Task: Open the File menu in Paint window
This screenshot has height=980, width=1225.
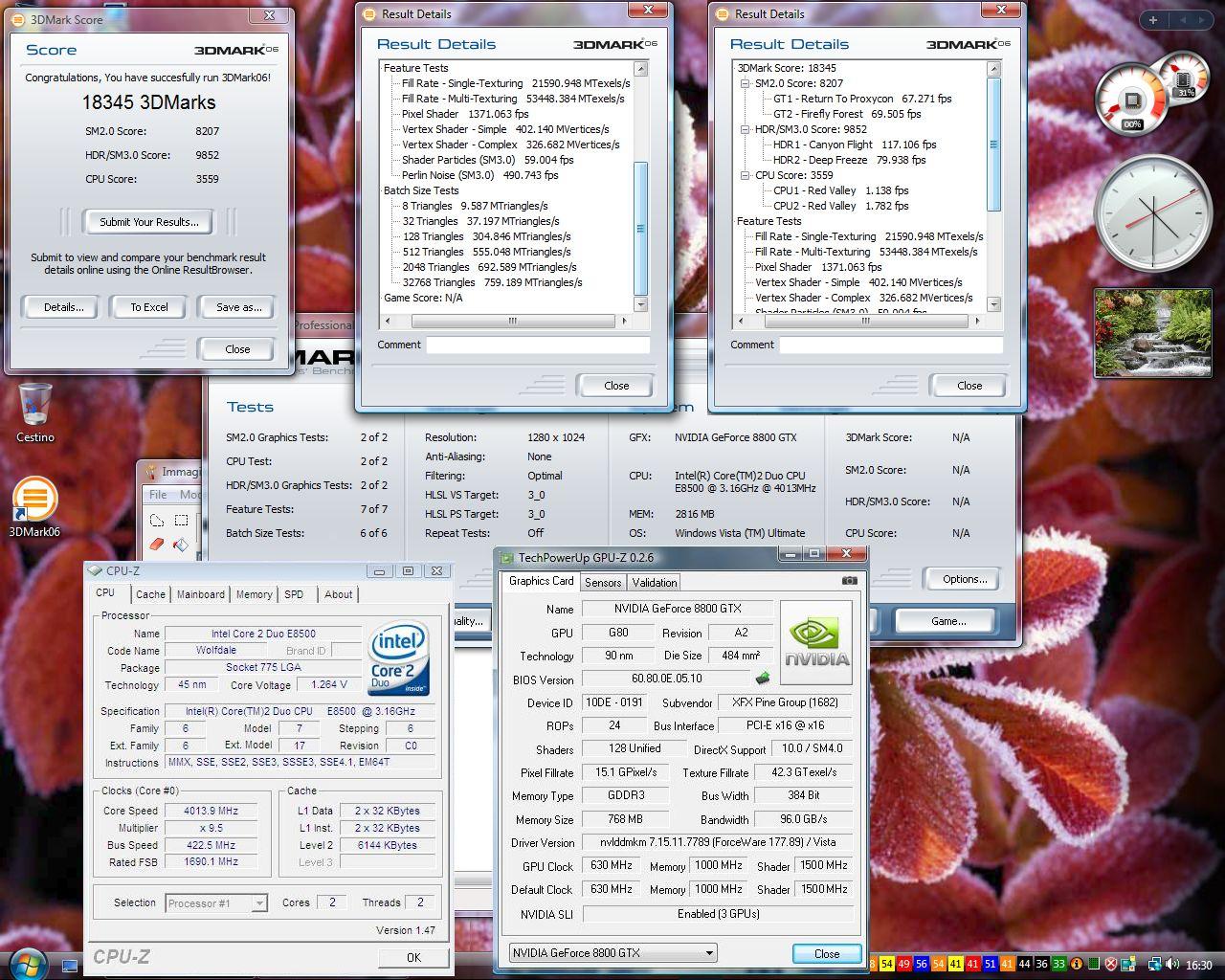Action: point(158,495)
